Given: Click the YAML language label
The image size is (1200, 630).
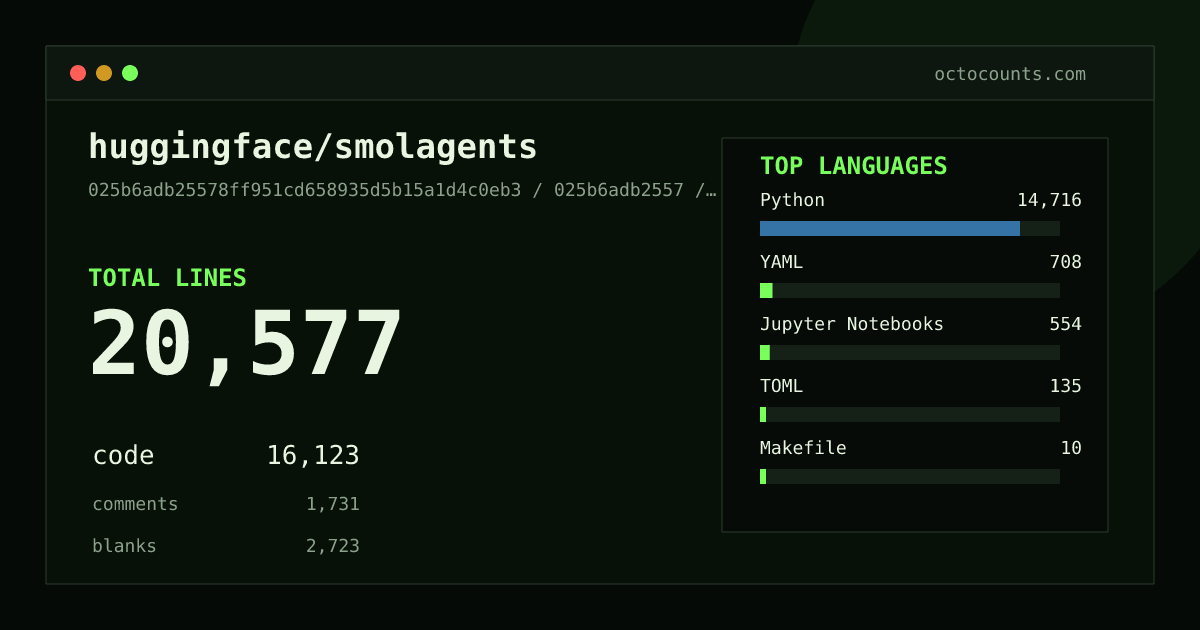Looking at the screenshot, I should click(781, 262).
